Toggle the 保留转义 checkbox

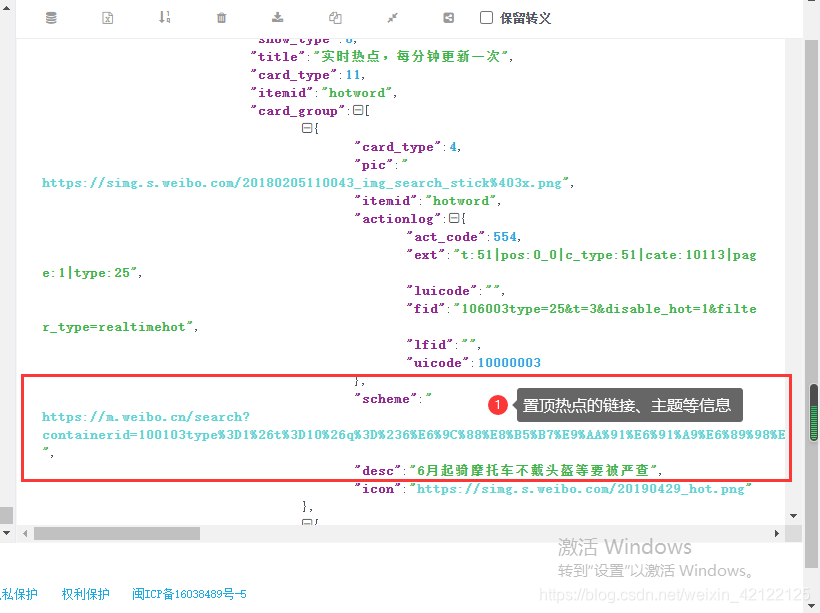[486, 18]
